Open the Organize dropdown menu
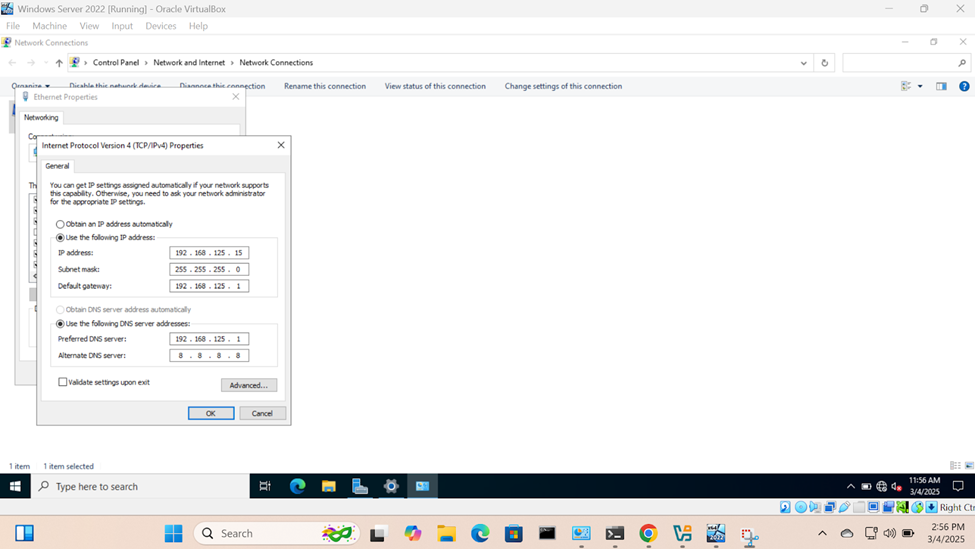The image size is (975, 549). (x=30, y=86)
